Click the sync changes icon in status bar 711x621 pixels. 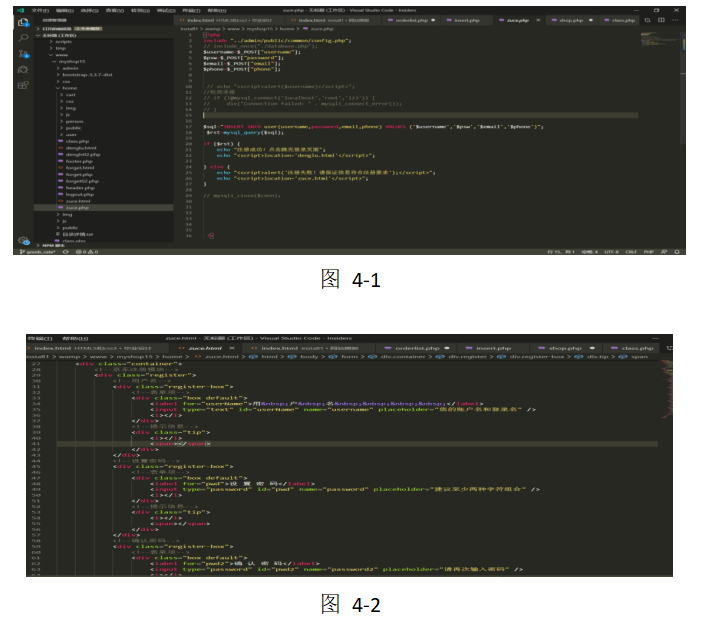tap(66, 252)
